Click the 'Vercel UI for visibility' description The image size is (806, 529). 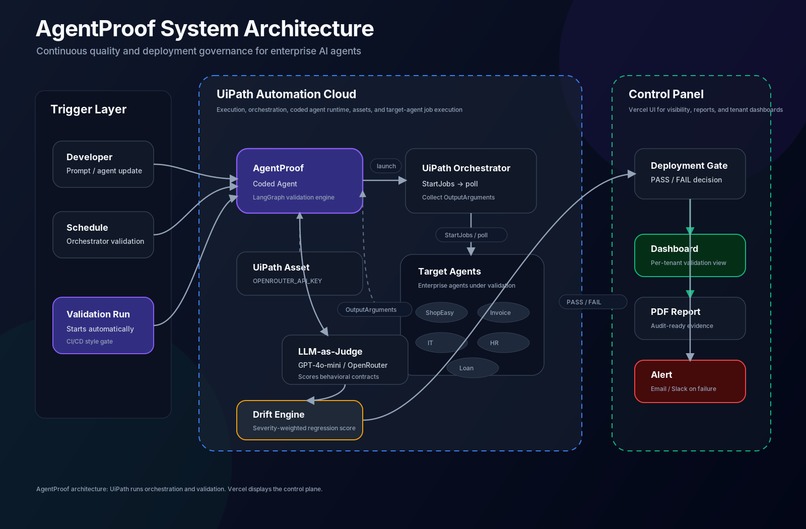[x=706, y=110]
